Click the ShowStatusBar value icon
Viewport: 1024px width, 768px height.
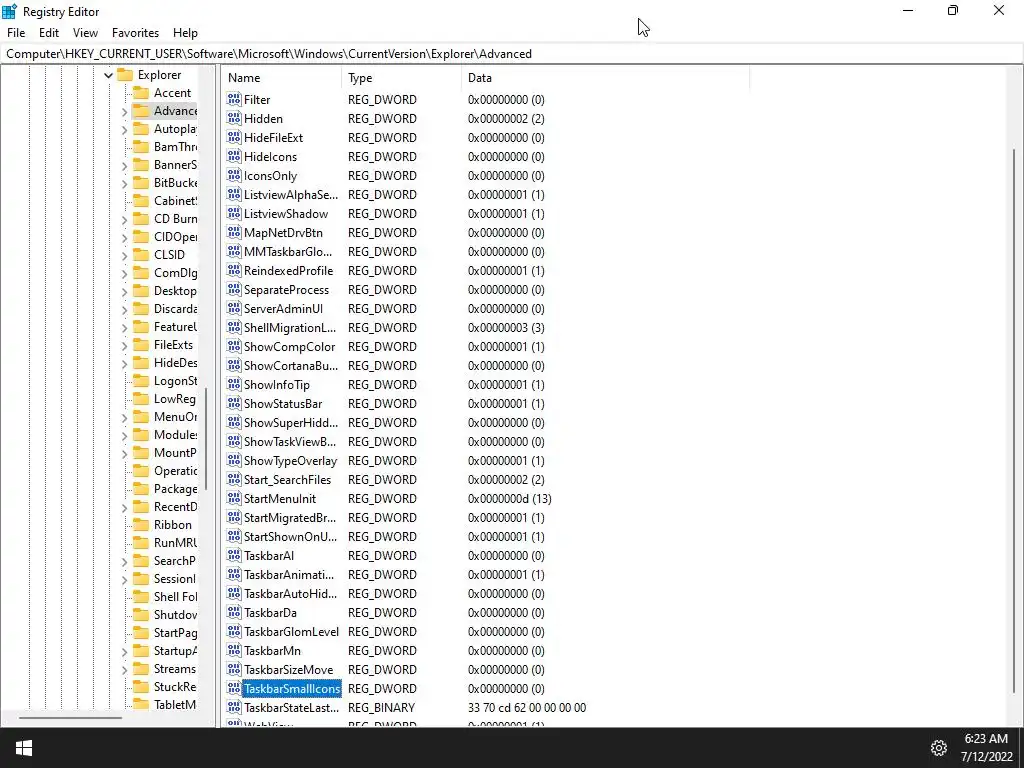[234, 403]
